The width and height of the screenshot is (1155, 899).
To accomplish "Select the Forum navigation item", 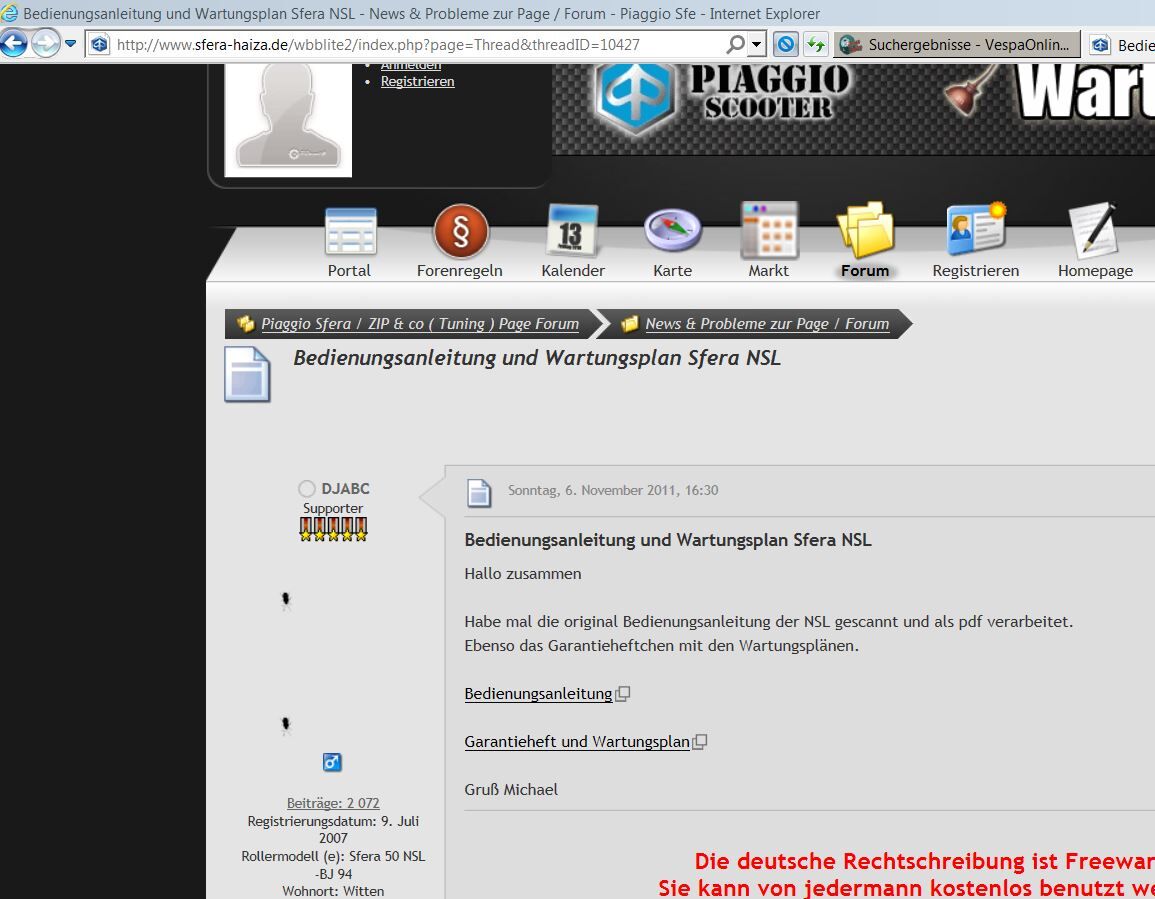I will 865,242.
